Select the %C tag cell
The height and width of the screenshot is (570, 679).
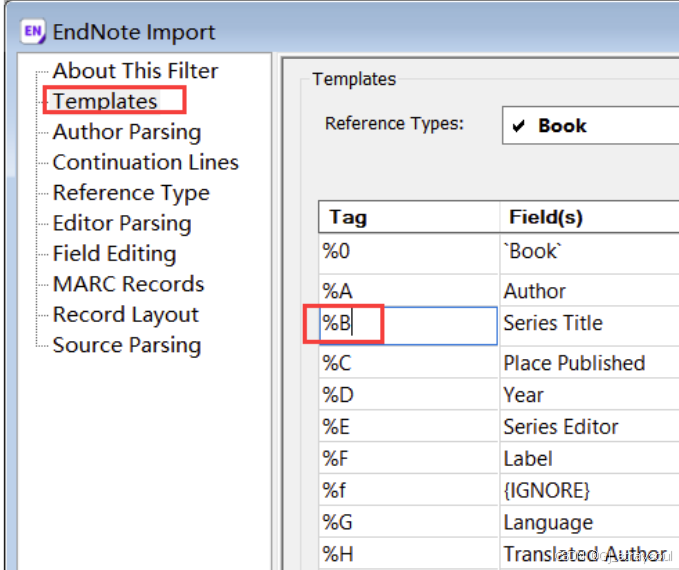pos(408,363)
